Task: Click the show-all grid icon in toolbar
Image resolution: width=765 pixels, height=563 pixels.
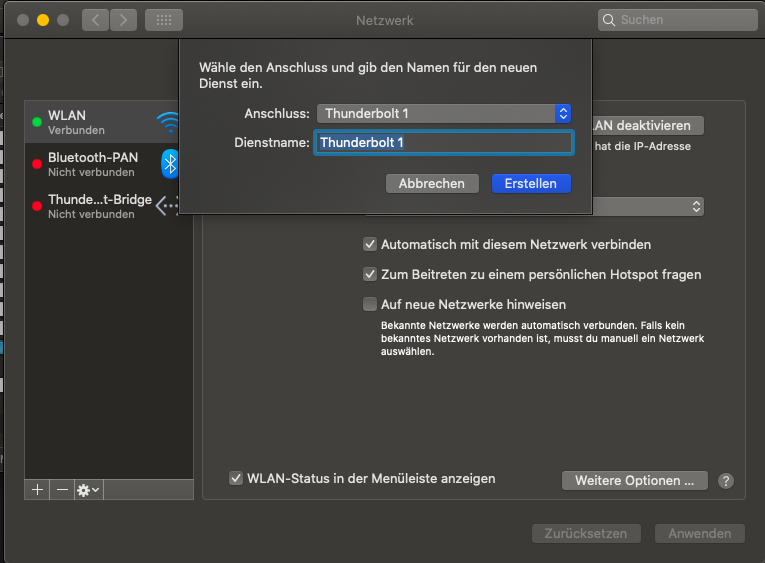Action: 164,20
